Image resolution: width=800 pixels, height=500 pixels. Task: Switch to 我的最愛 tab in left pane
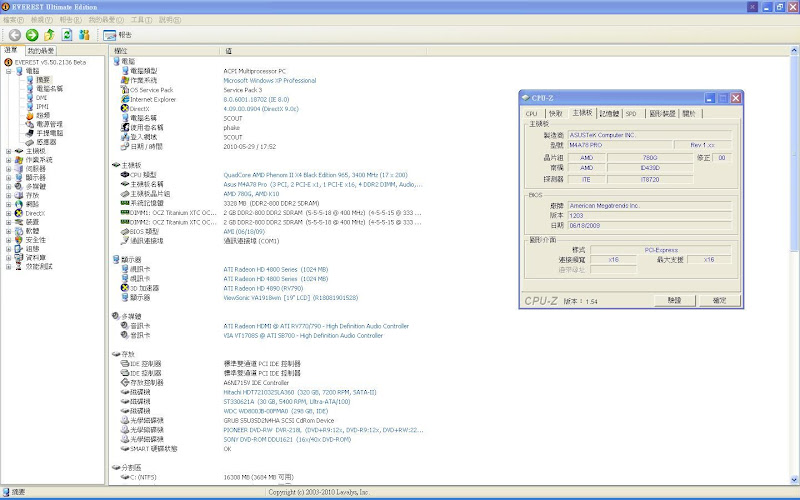(x=40, y=51)
